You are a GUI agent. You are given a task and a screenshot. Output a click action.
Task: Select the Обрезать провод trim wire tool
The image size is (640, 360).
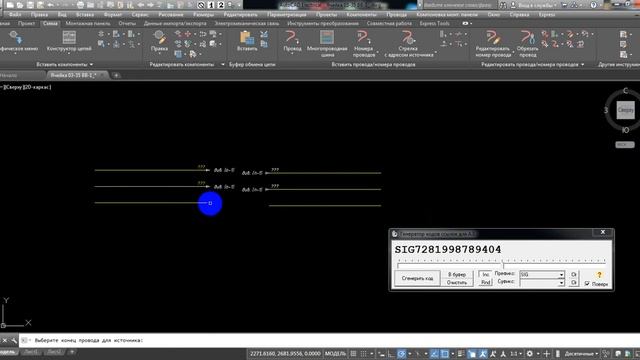click(527, 43)
